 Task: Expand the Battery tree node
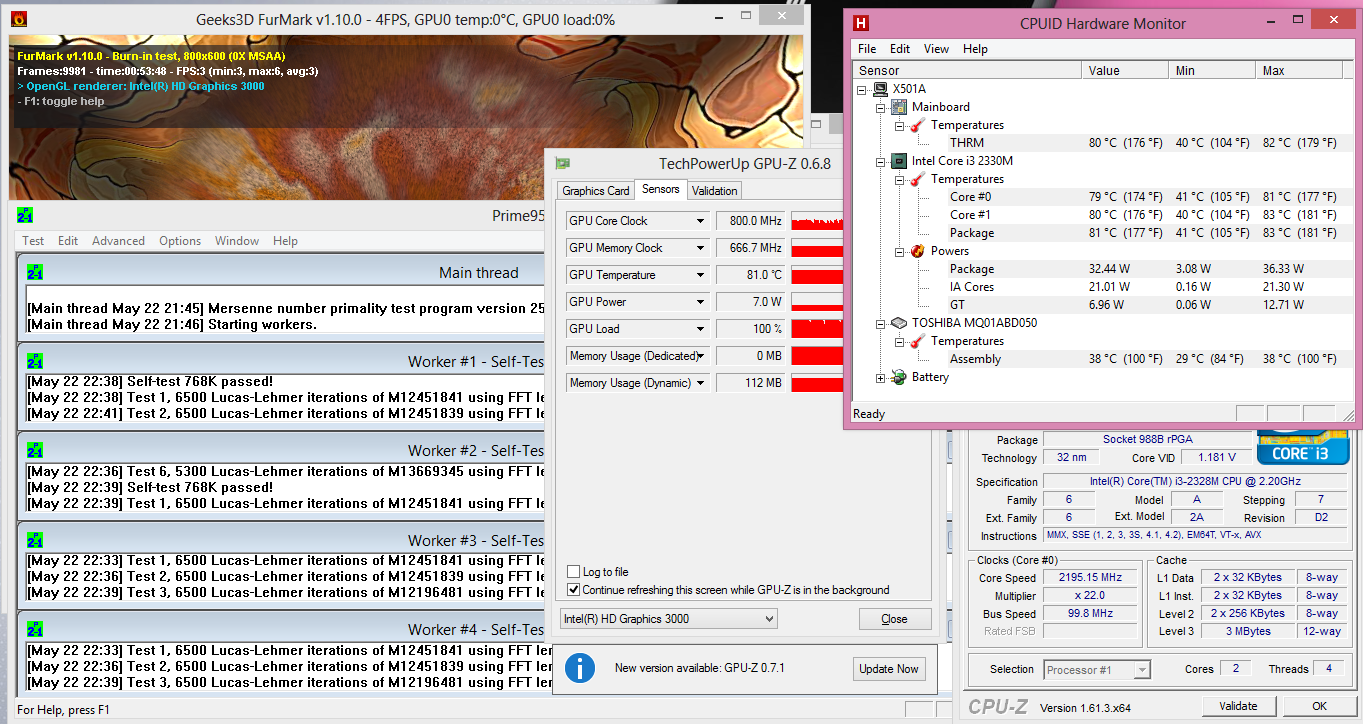click(x=882, y=377)
